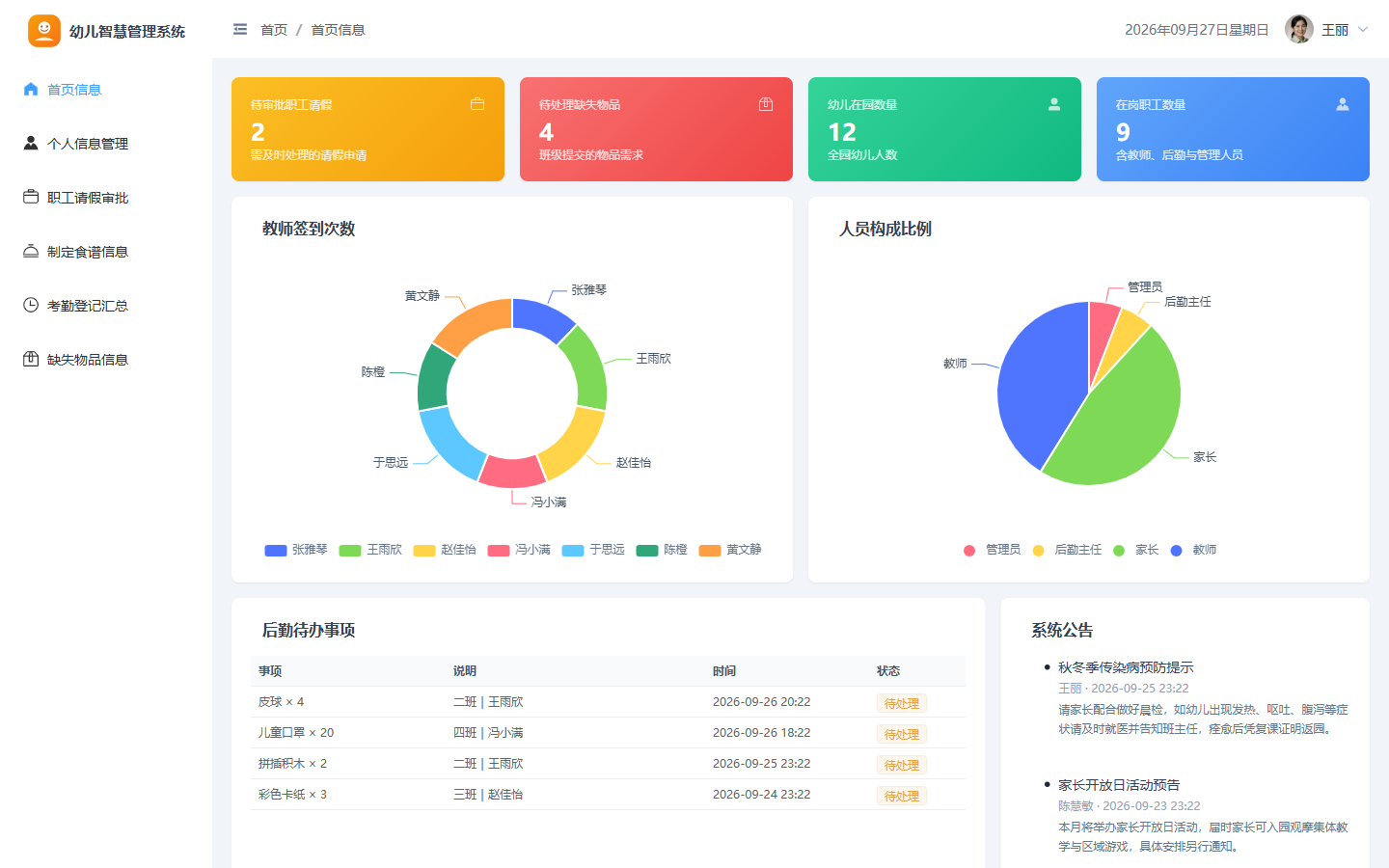Expand the user dropdown arrow next to 王丽
1389x868 pixels.
[1363, 30]
